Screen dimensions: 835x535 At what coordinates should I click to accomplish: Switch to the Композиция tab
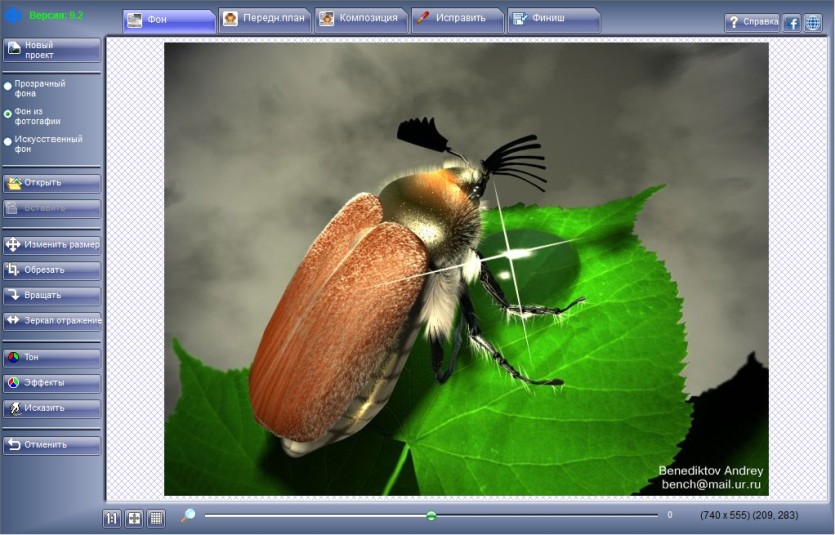click(361, 20)
